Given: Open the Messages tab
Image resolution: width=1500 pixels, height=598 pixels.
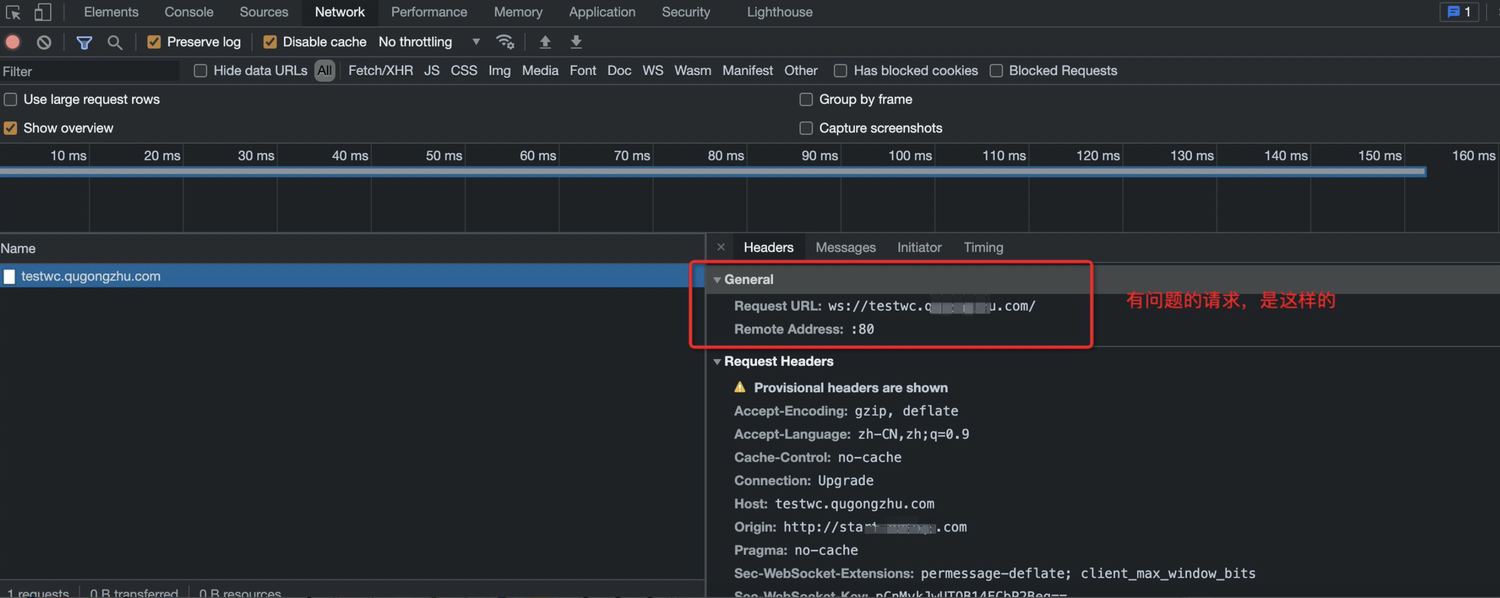Looking at the screenshot, I should tap(845, 247).
